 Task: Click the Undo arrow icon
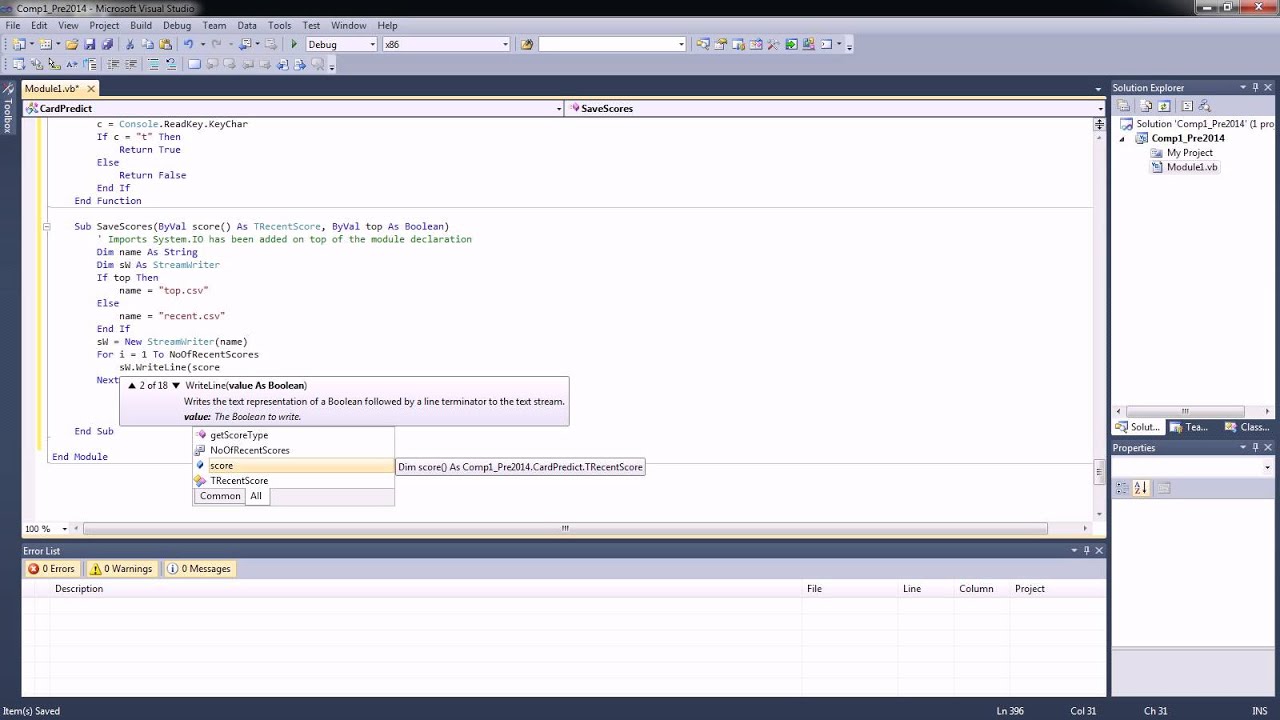[x=188, y=44]
